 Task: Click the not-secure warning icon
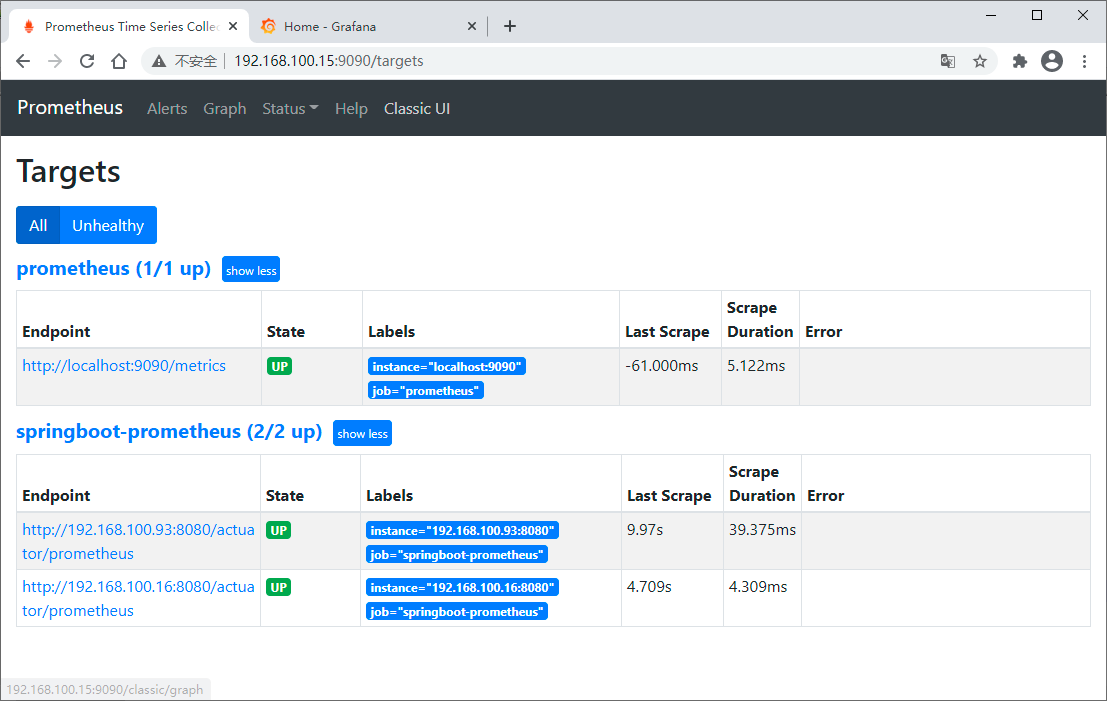(x=160, y=61)
